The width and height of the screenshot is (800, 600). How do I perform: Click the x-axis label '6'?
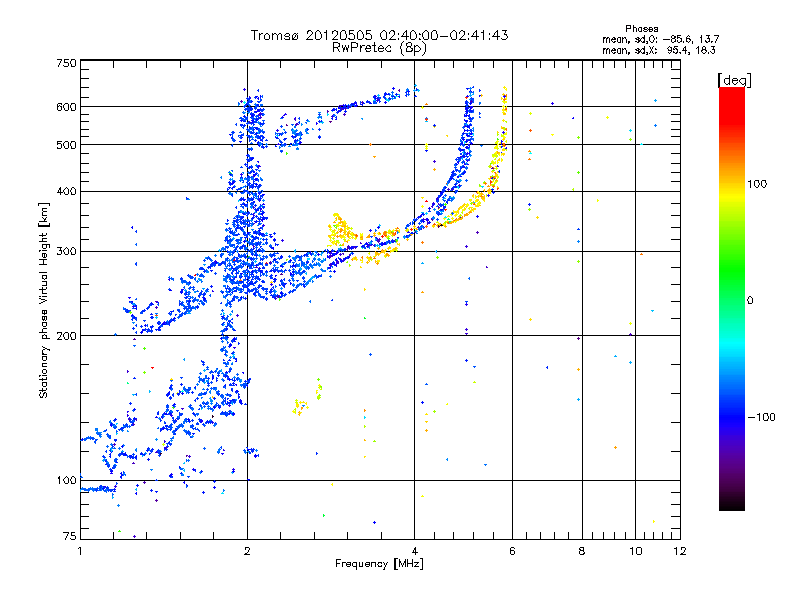(x=512, y=551)
